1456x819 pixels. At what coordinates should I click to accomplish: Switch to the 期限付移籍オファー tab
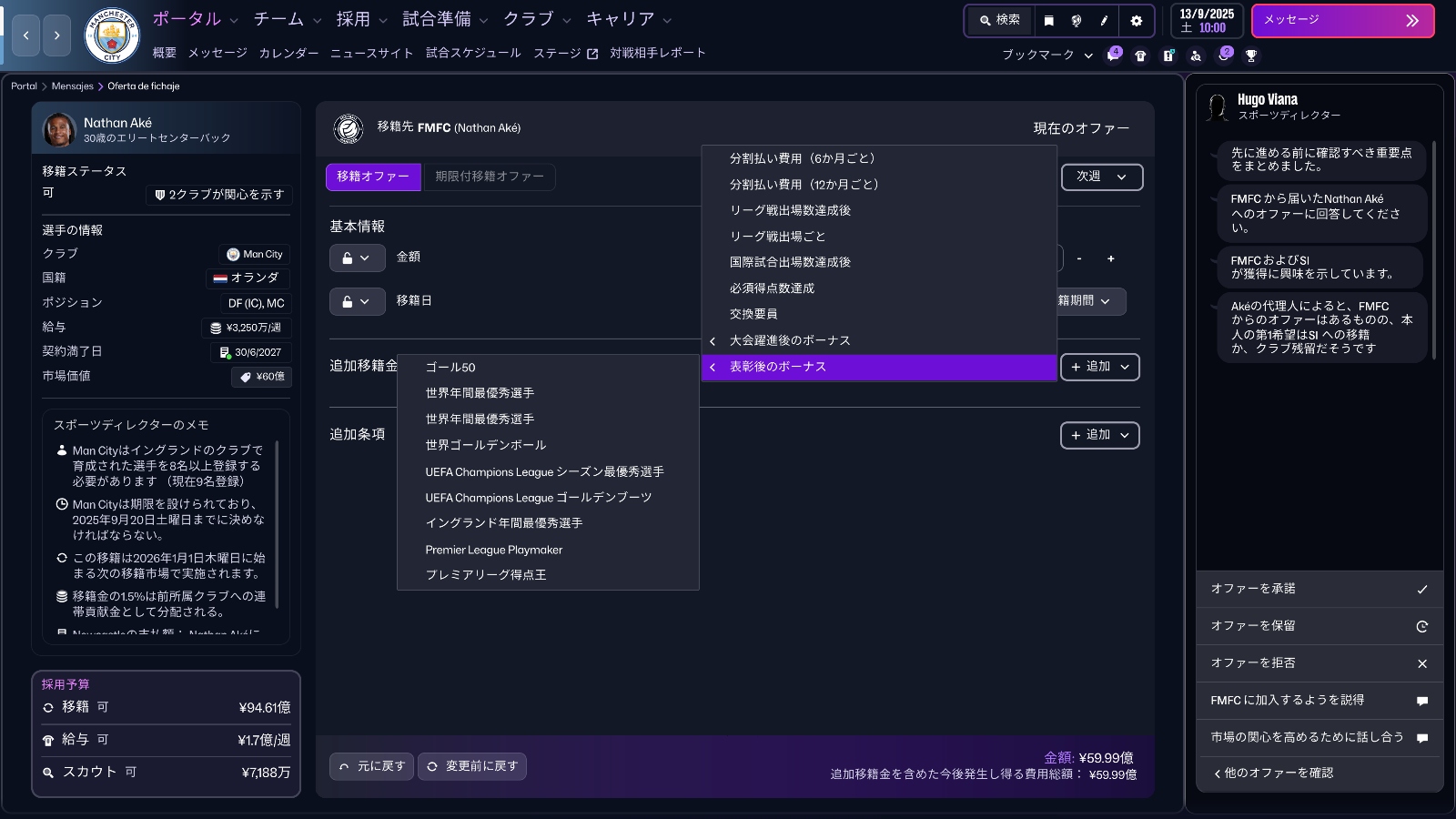pos(490,177)
